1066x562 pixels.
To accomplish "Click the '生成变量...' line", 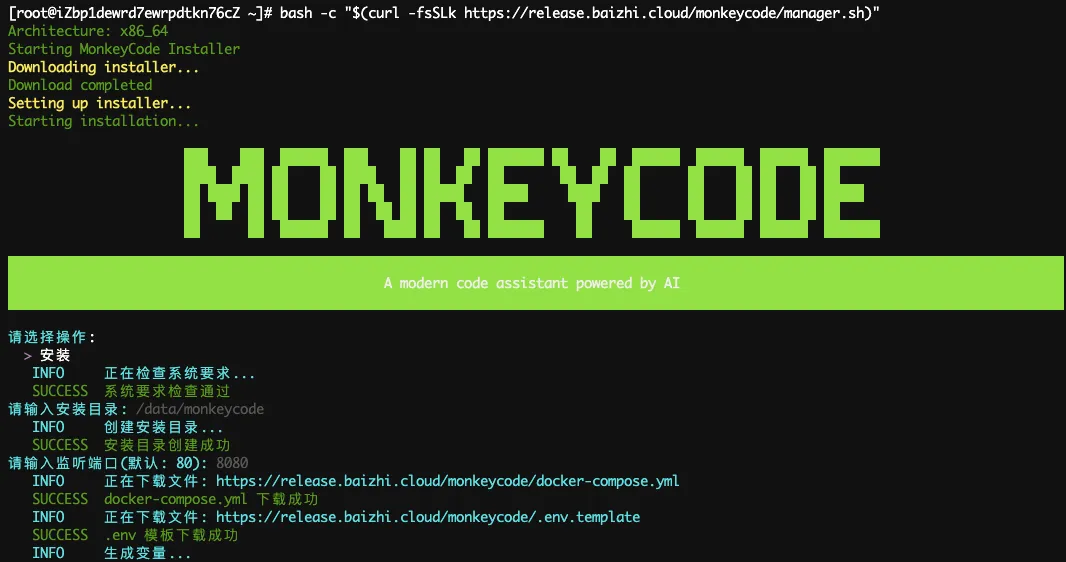I will click(148, 553).
